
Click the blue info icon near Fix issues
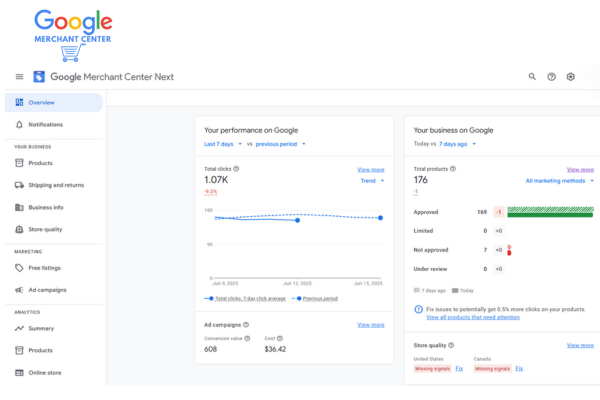(419, 309)
